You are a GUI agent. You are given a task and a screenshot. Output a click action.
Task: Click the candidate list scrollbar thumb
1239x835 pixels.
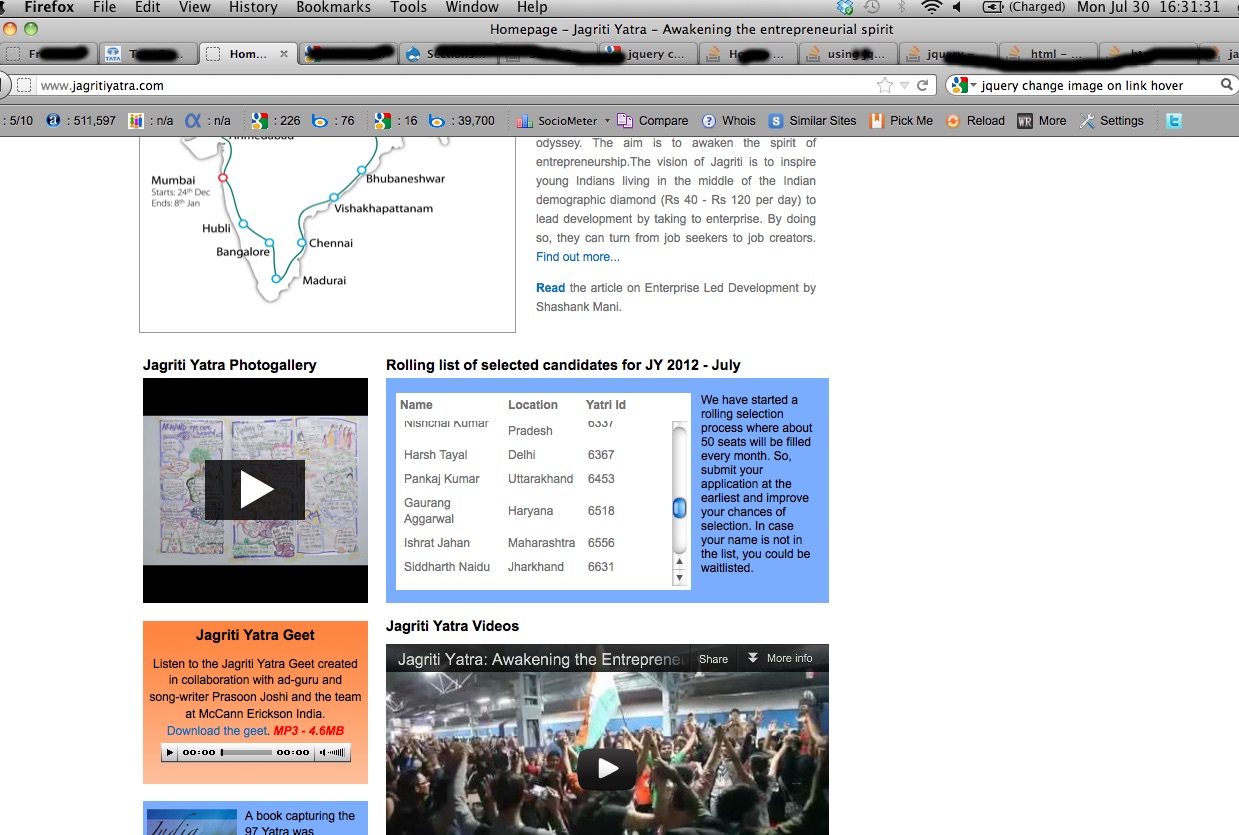pyautogui.click(x=680, y=508)
